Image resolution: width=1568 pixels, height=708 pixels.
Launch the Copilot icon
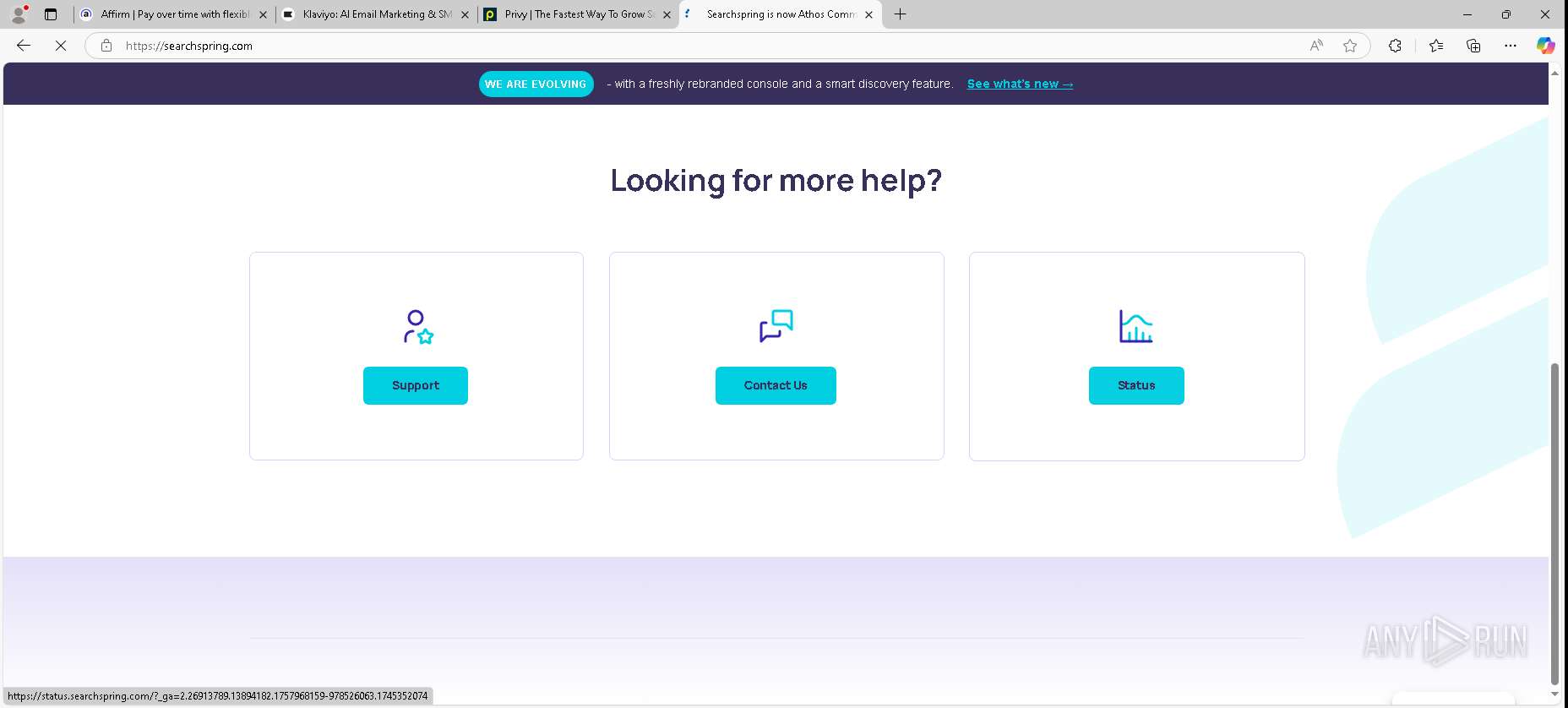1545,46
